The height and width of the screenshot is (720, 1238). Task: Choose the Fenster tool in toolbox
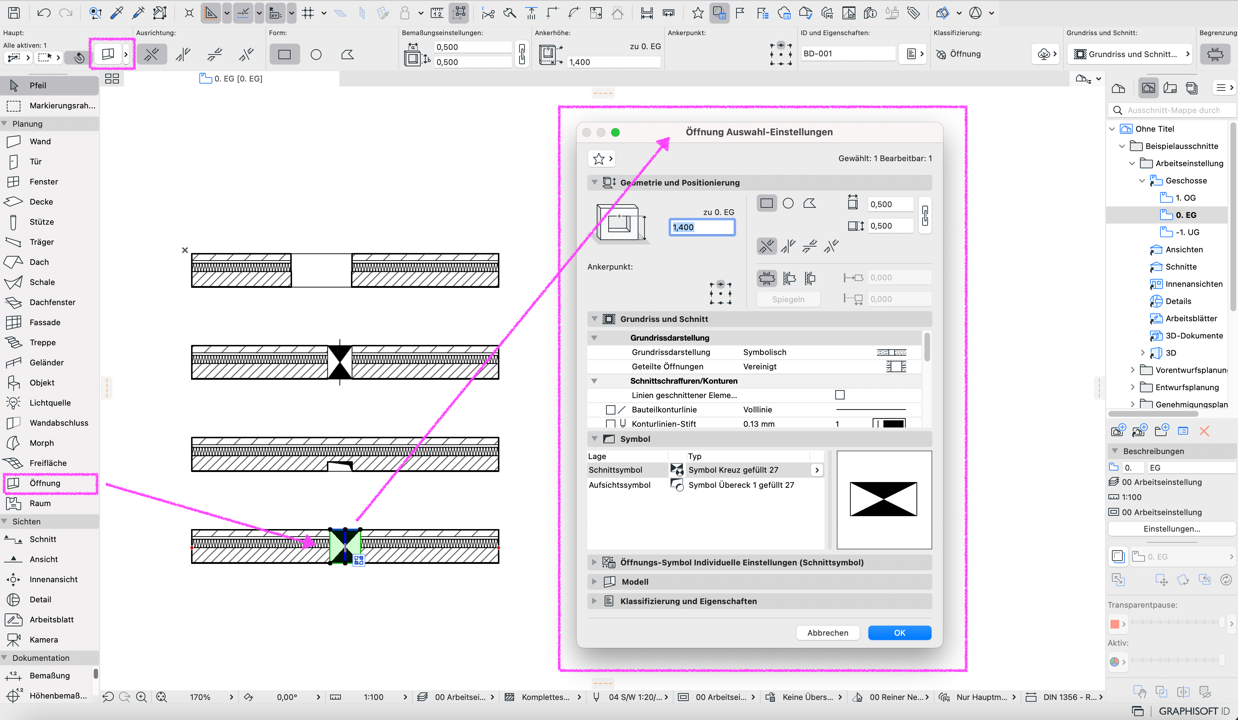pyautogui.click(x=50, y=181)
